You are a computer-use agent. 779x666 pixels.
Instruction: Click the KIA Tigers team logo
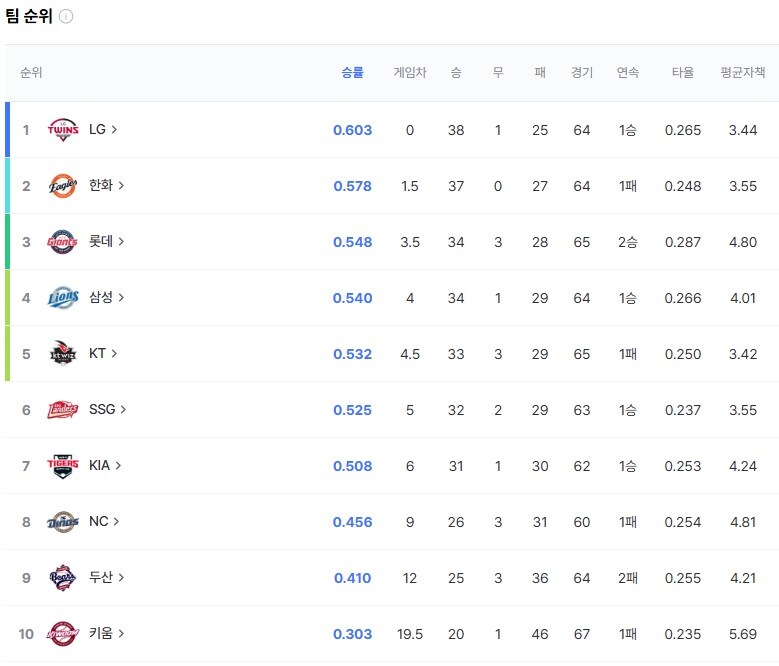[63, 466]
